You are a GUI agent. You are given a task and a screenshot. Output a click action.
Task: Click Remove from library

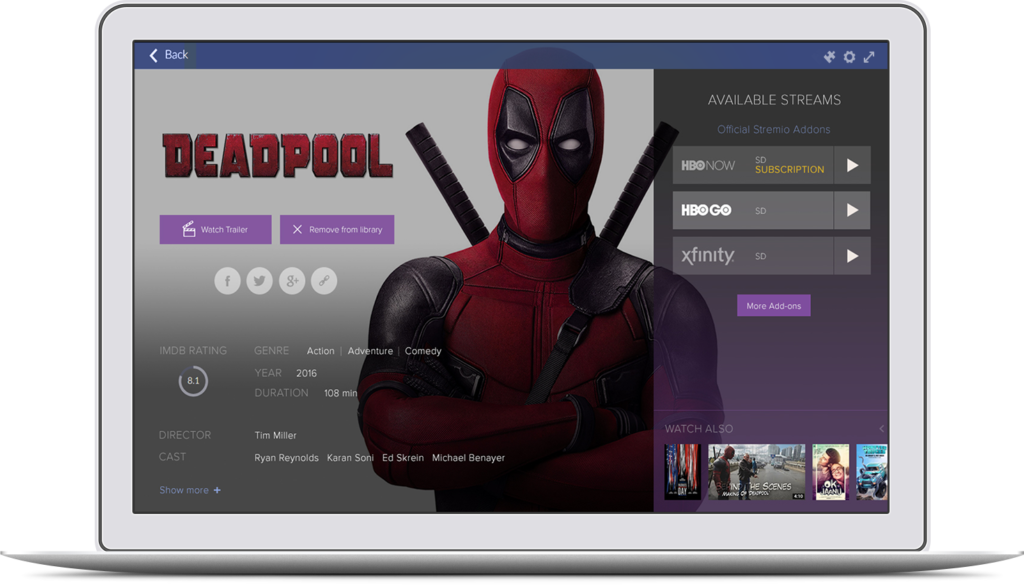pos(337,230)
